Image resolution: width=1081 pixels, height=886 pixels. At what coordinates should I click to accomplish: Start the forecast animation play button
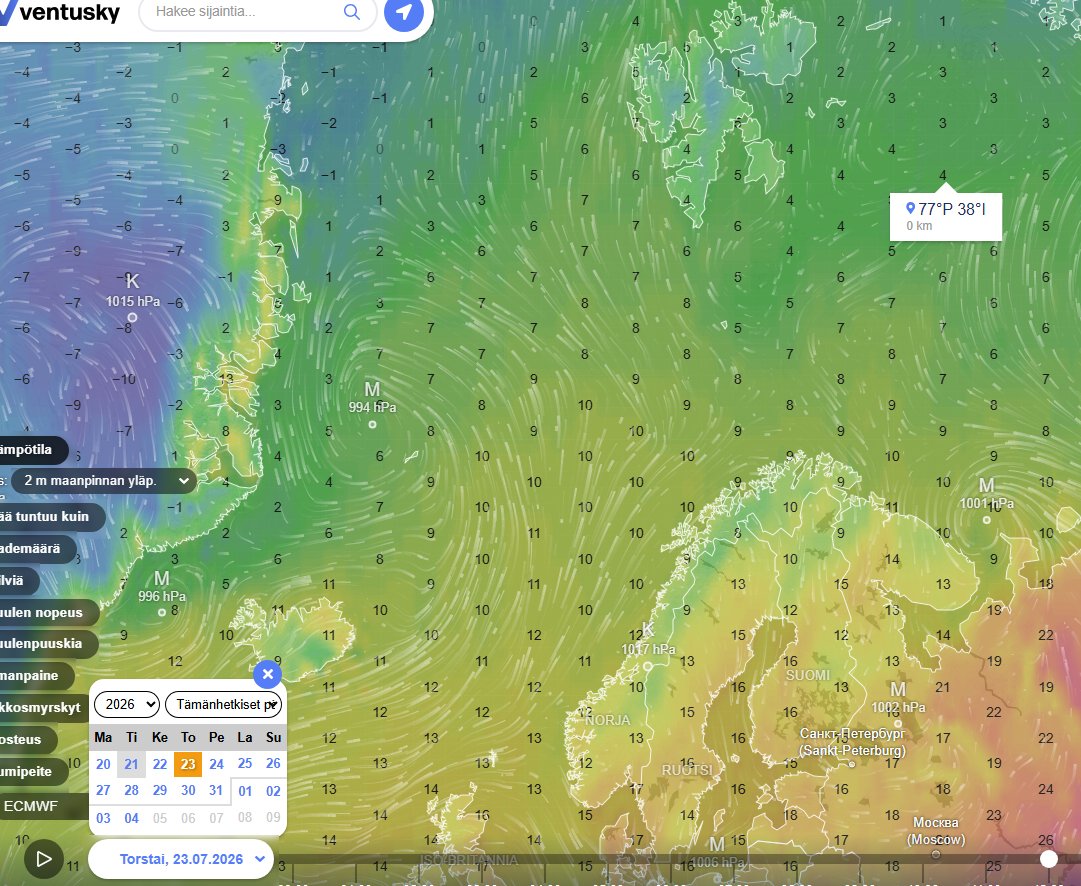pos(43,858)
